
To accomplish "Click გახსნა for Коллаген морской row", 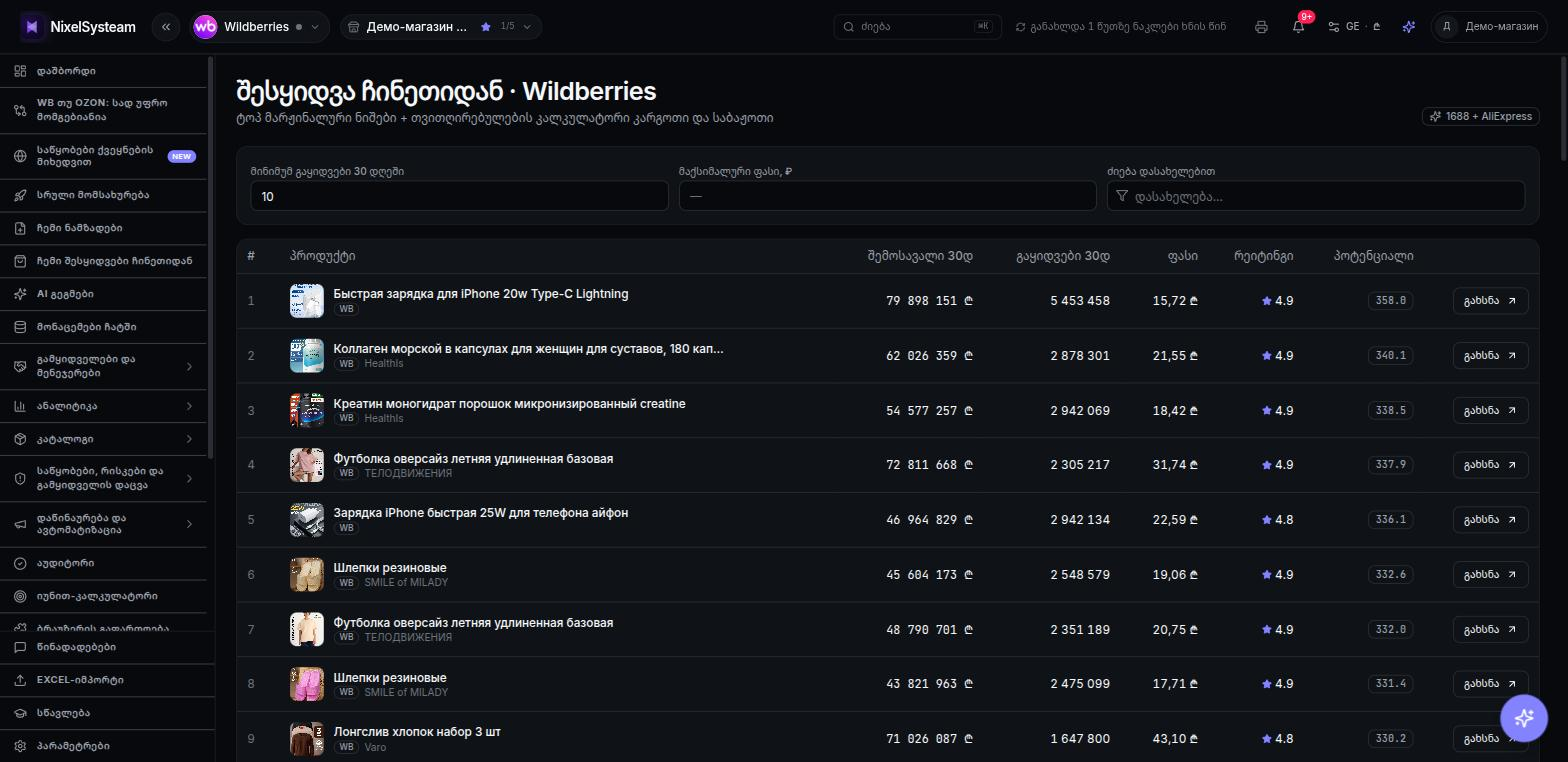I will coord(1490,356).
